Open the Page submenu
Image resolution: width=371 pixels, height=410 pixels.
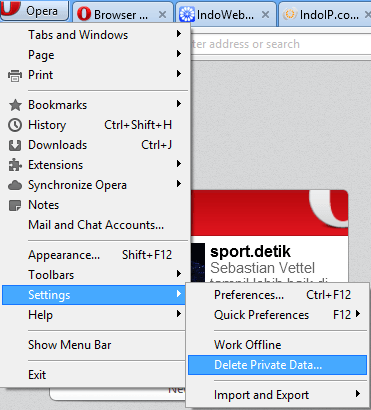(95, 55)
